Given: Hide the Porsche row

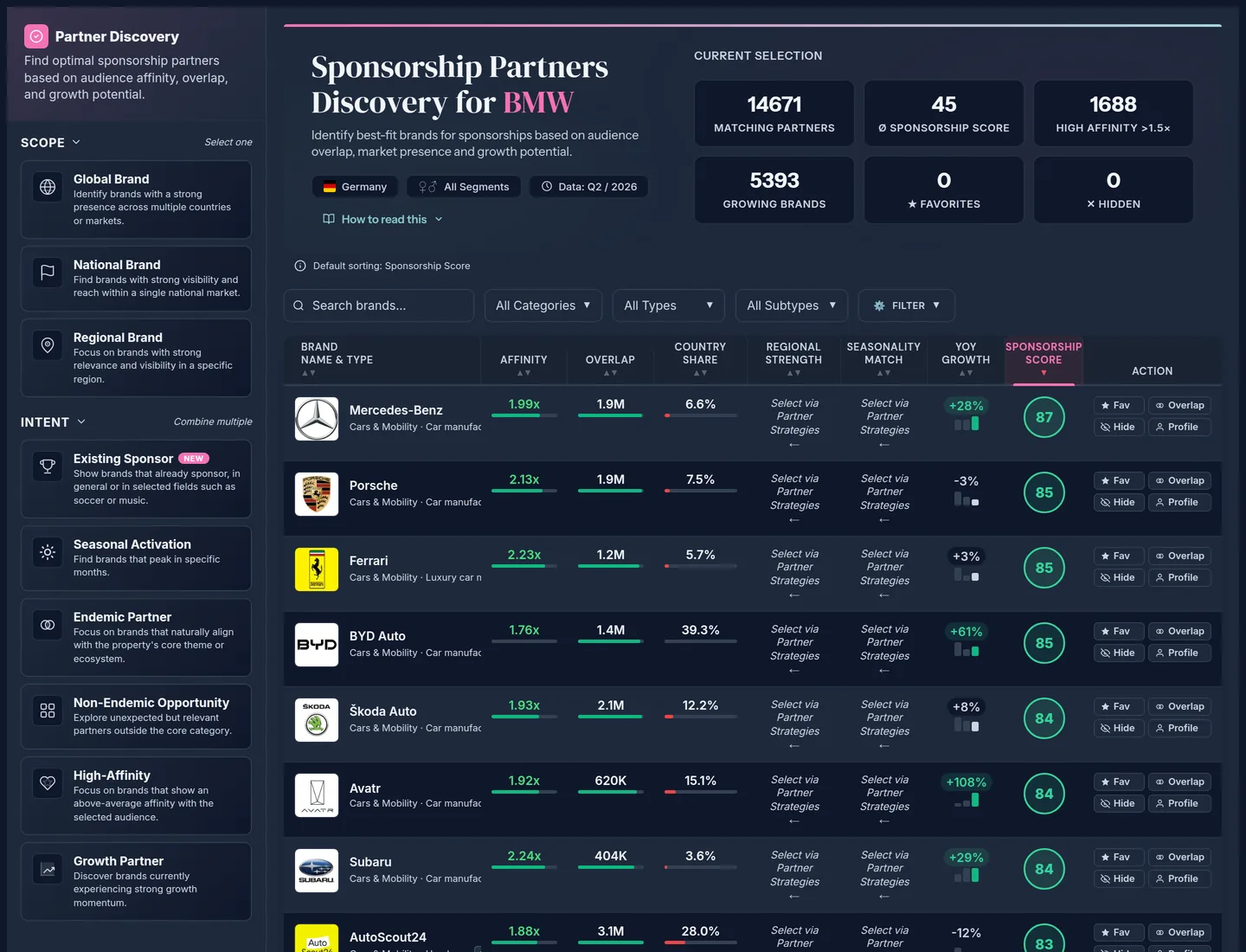Looking at the screenshot, I should [1119, 502].
